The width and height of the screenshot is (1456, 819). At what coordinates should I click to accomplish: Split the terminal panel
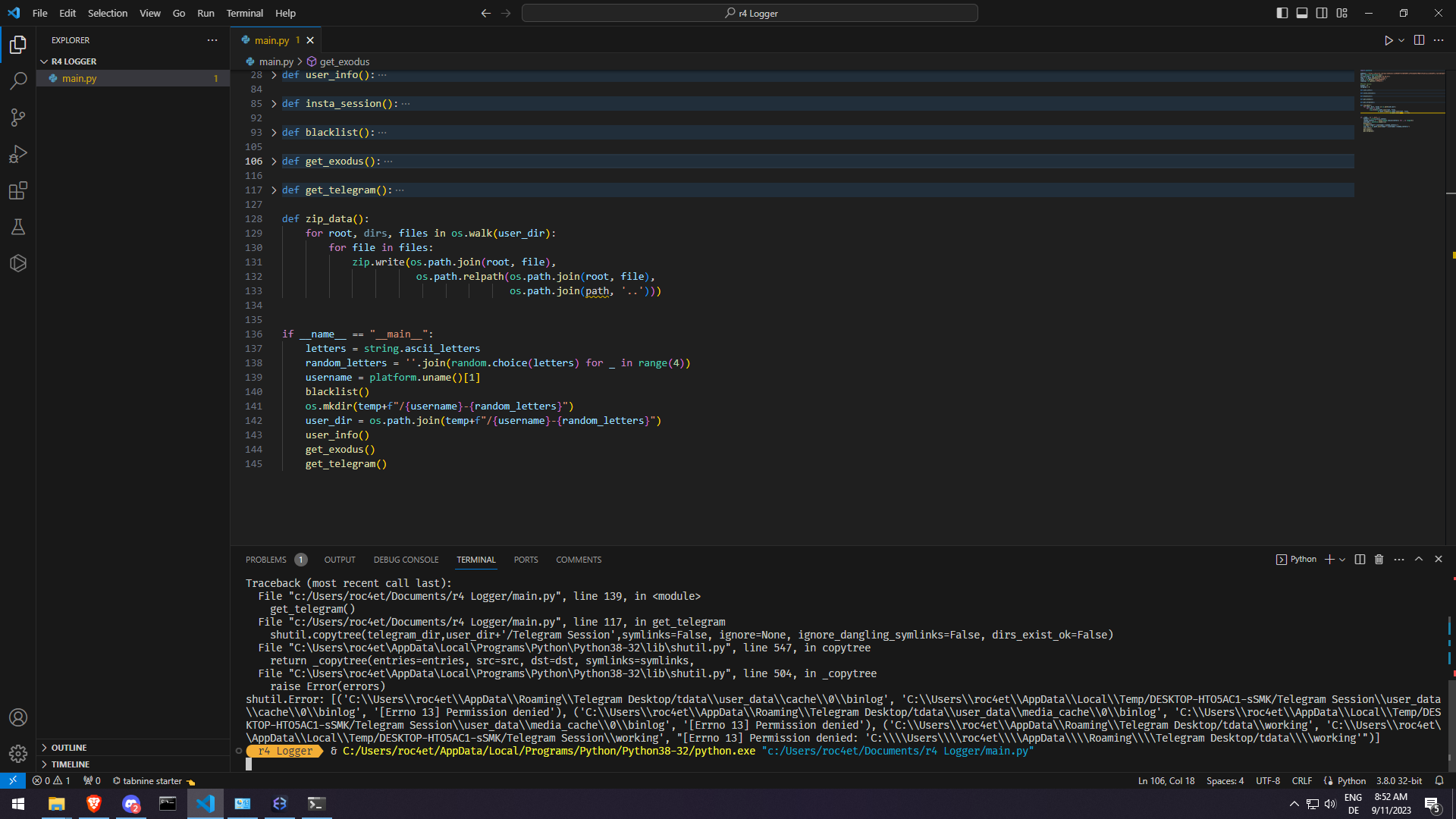tap(1360, 560)
